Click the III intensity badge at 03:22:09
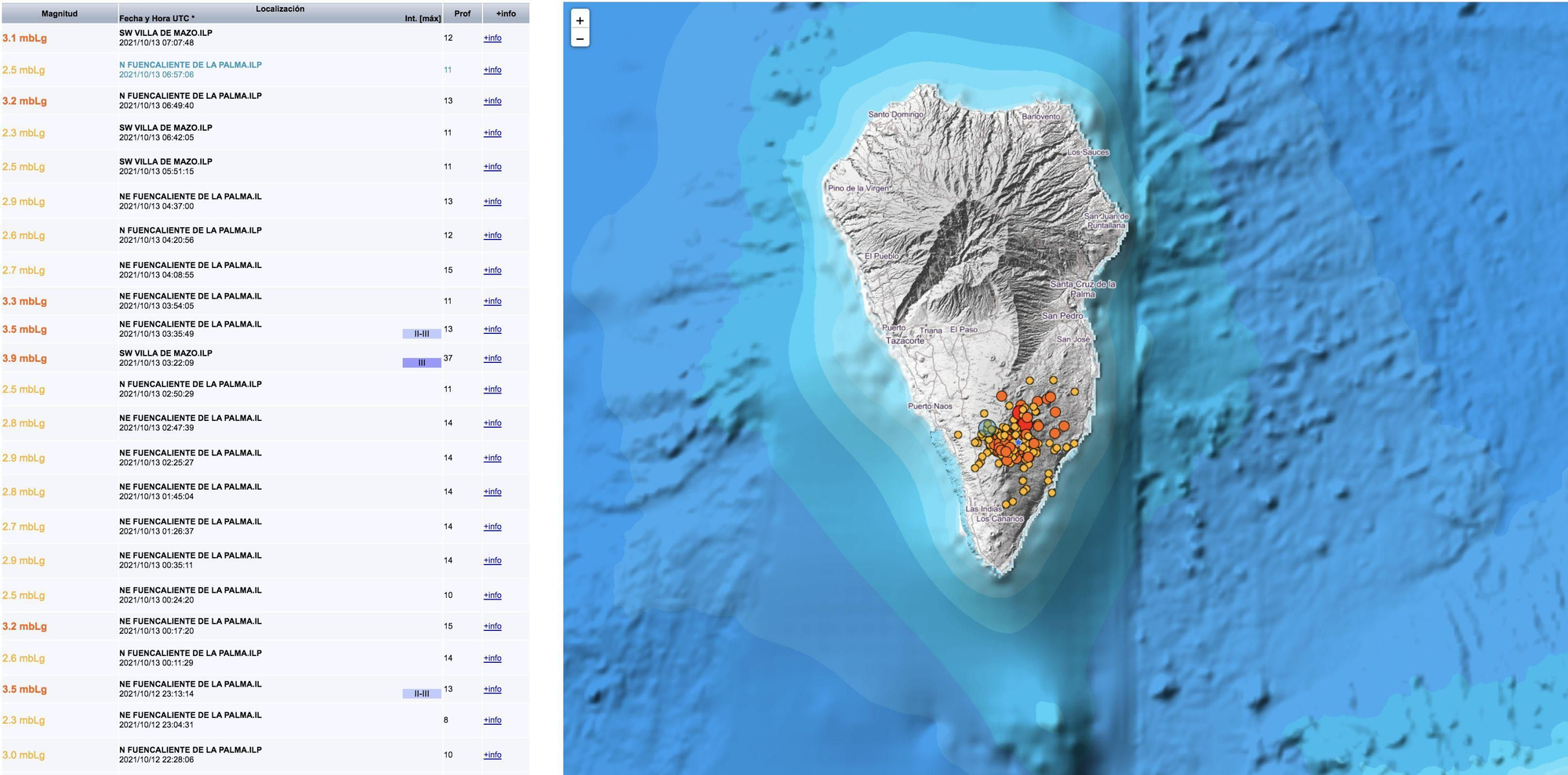 pyautogui.click(x=422, y=363)
